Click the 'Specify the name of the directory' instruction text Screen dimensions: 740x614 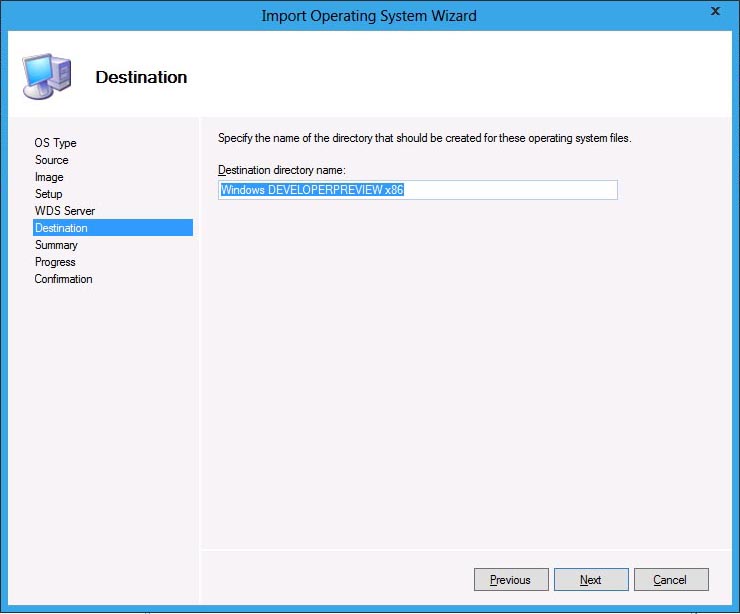pos(424,138)
